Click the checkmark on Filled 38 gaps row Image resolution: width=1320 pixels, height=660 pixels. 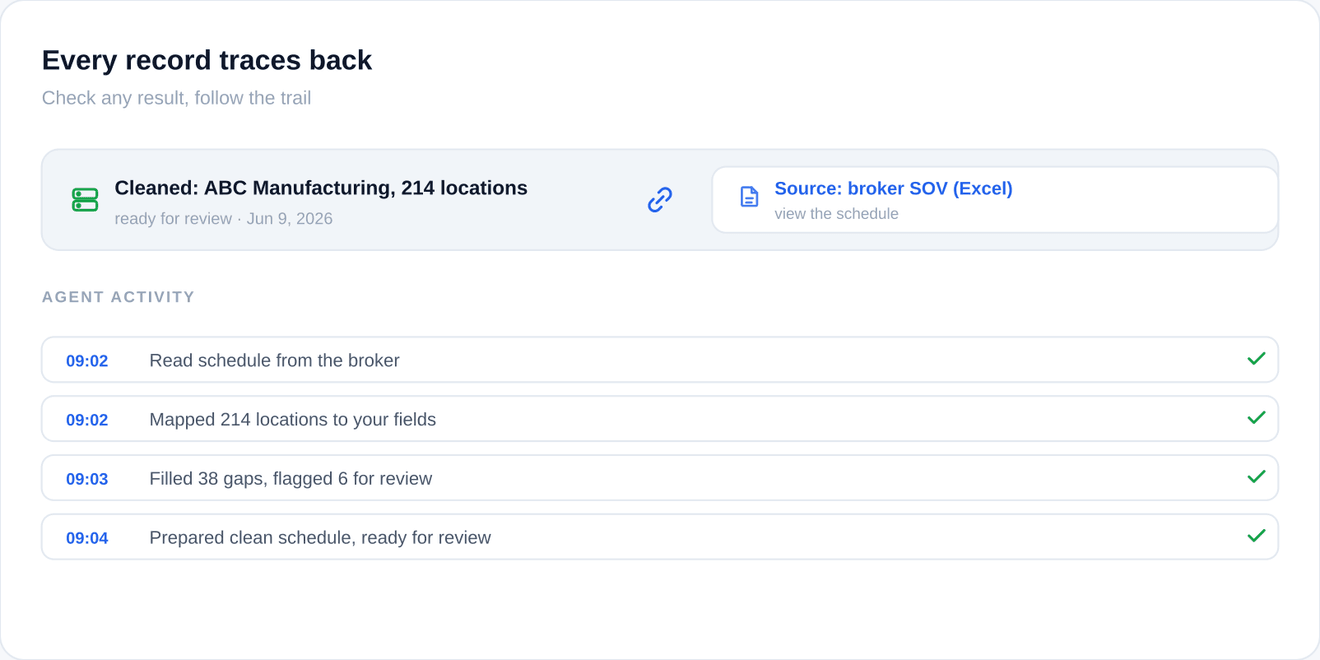click(x=1257, y=477)
